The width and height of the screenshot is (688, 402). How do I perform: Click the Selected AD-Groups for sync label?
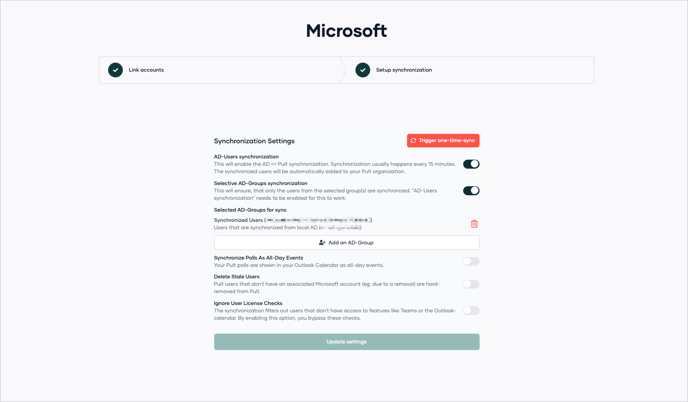250,210
